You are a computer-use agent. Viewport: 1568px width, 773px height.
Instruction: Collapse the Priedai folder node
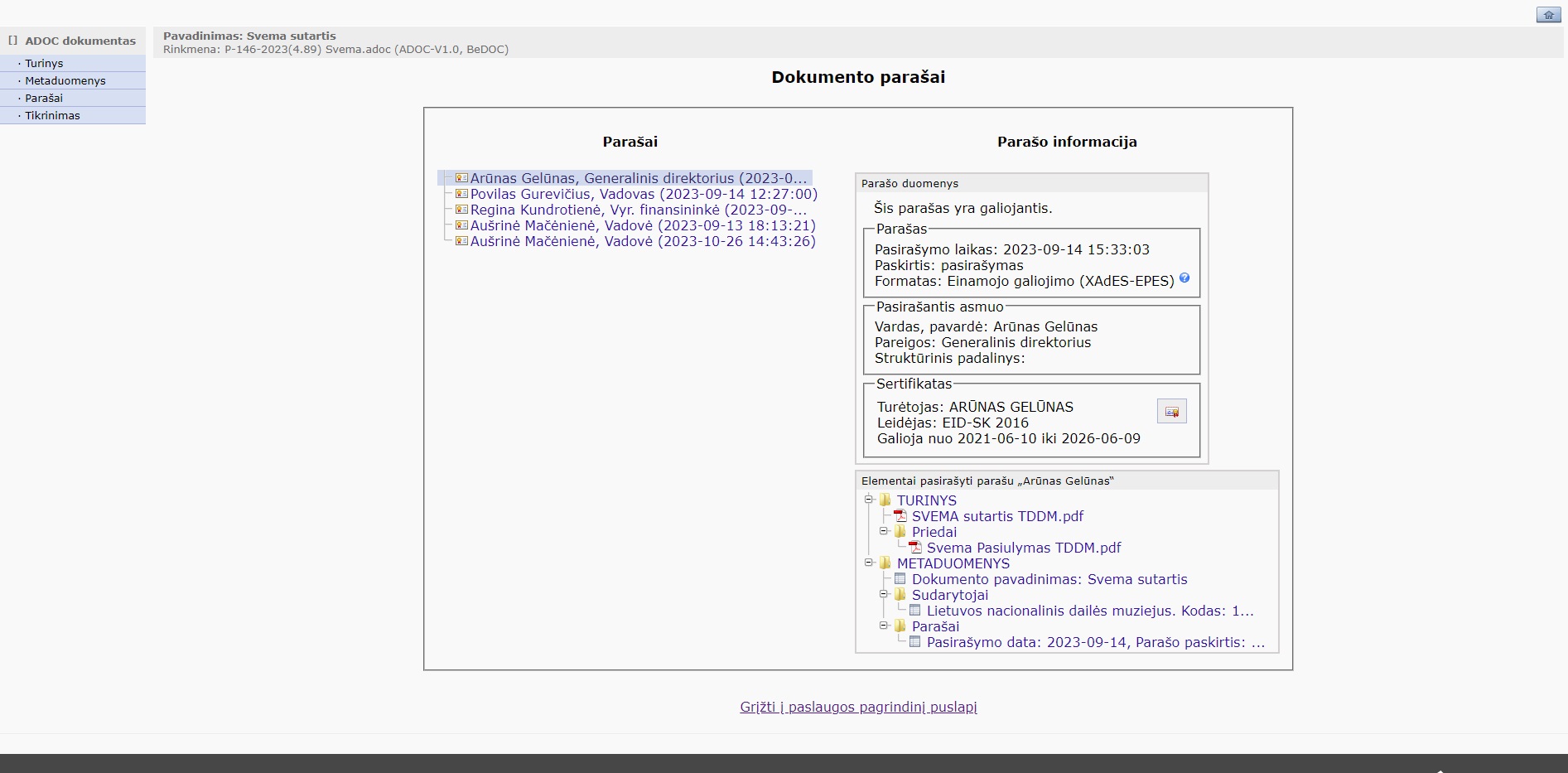pyautogui.click(x=884, y=531)
